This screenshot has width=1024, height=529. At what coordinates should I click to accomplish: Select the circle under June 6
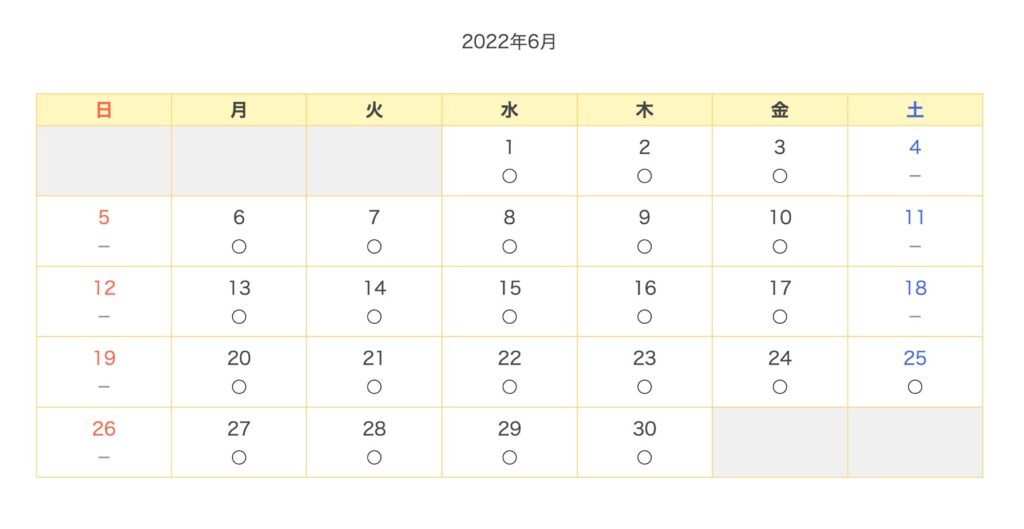tap(239, 247)
